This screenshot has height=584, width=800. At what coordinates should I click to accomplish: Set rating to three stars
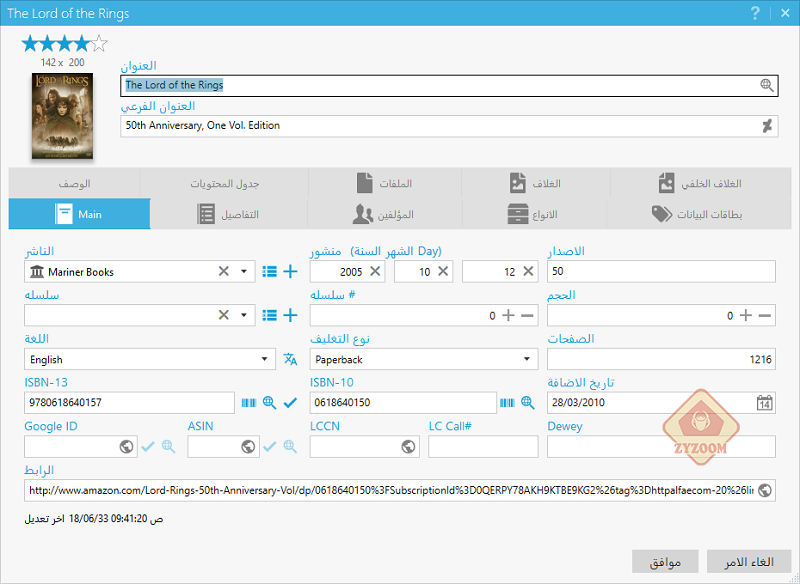[x=65, y=44]
